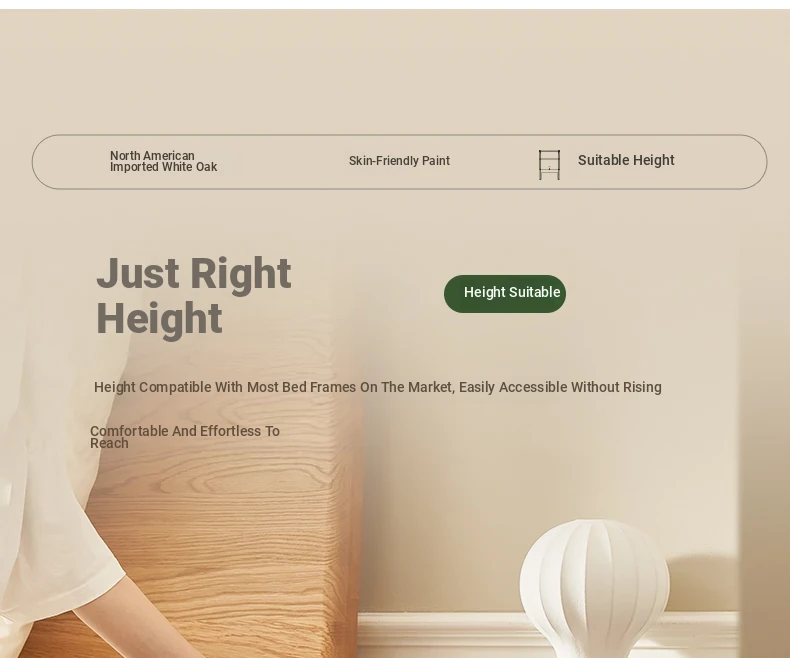The width and height of the screenshot is (790, 658).
Task: Click the word Reach under the caption
Action: (109, 443)
